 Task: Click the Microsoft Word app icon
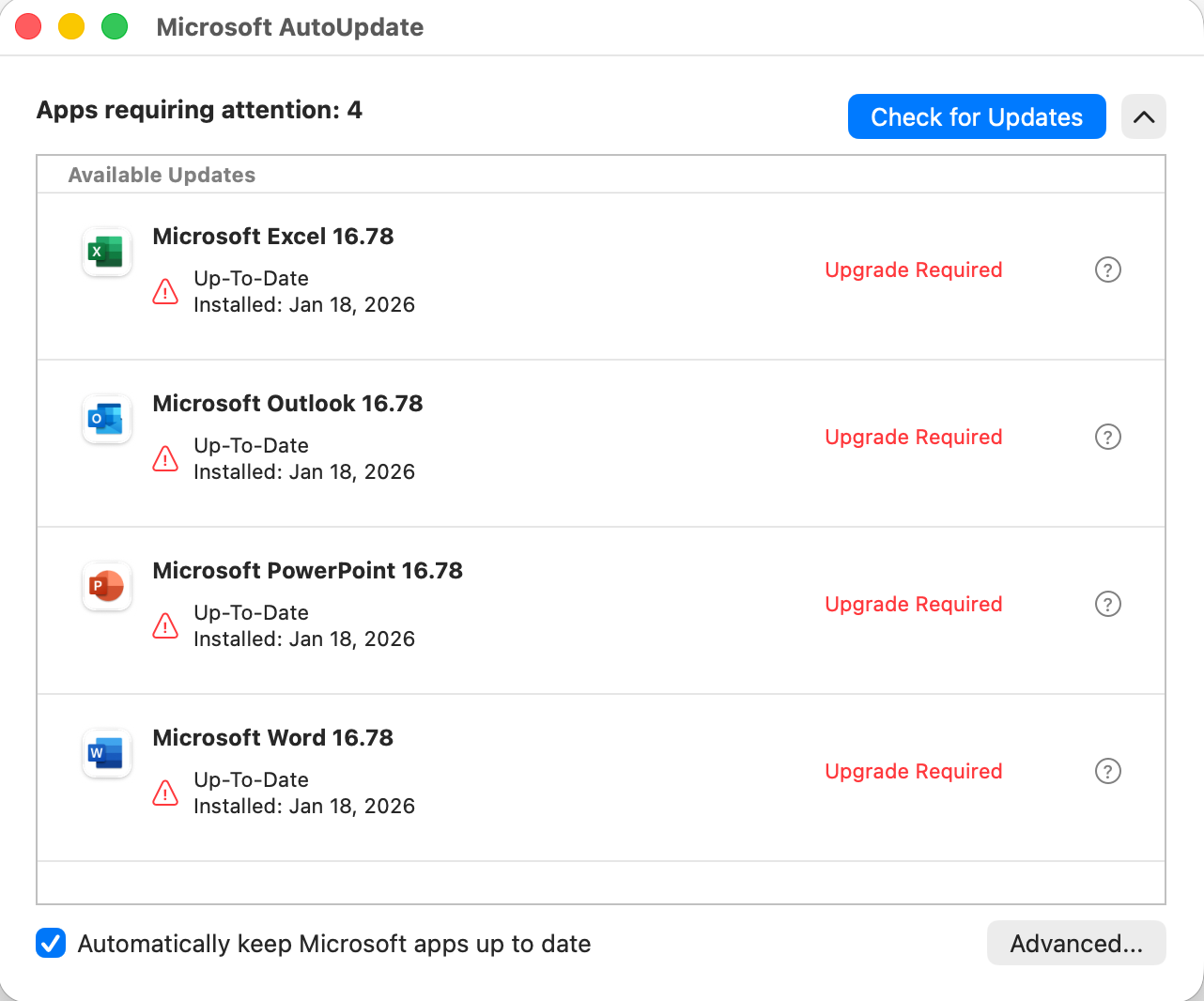click(x=106, y=753)
